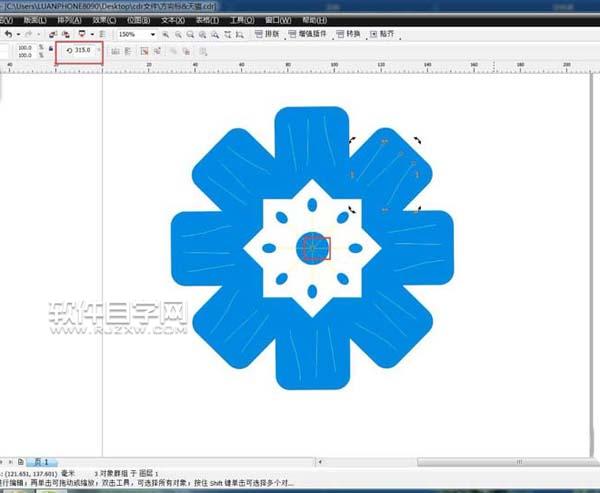
Task: Click the blue center circle of the flower
Action: 313,248
